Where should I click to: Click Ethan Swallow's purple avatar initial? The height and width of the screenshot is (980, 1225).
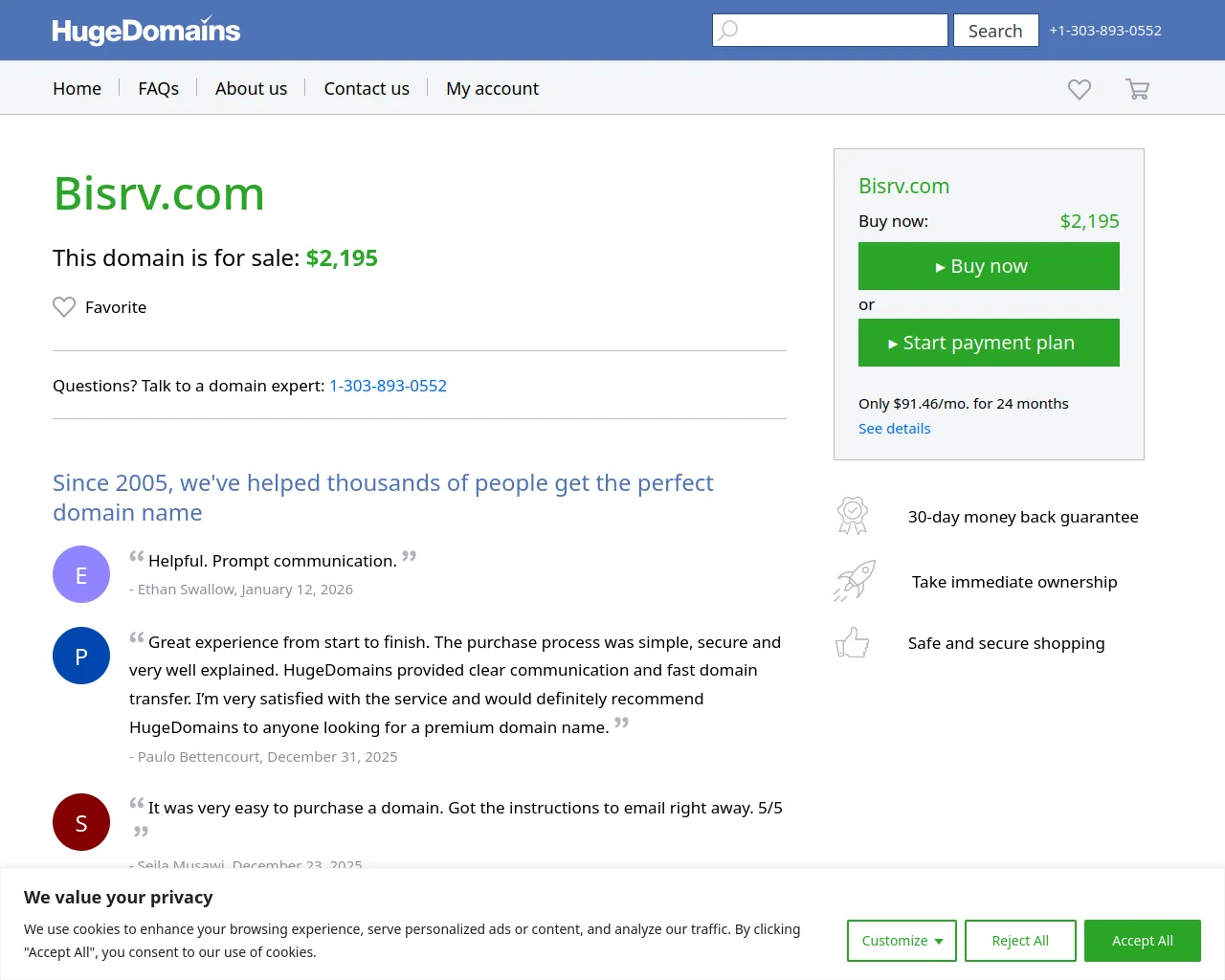[81, 574]
